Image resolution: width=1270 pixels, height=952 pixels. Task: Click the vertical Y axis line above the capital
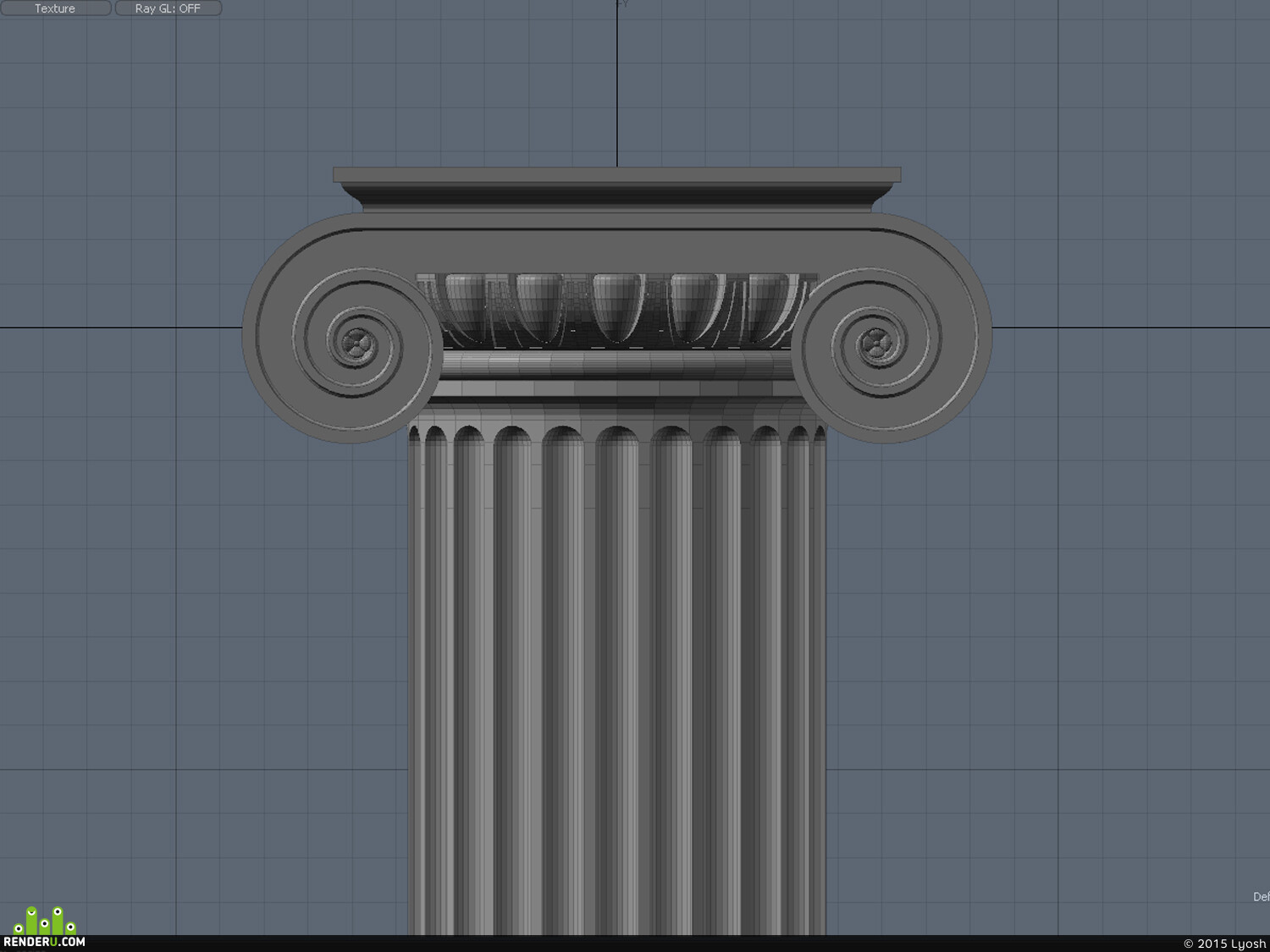617,85
